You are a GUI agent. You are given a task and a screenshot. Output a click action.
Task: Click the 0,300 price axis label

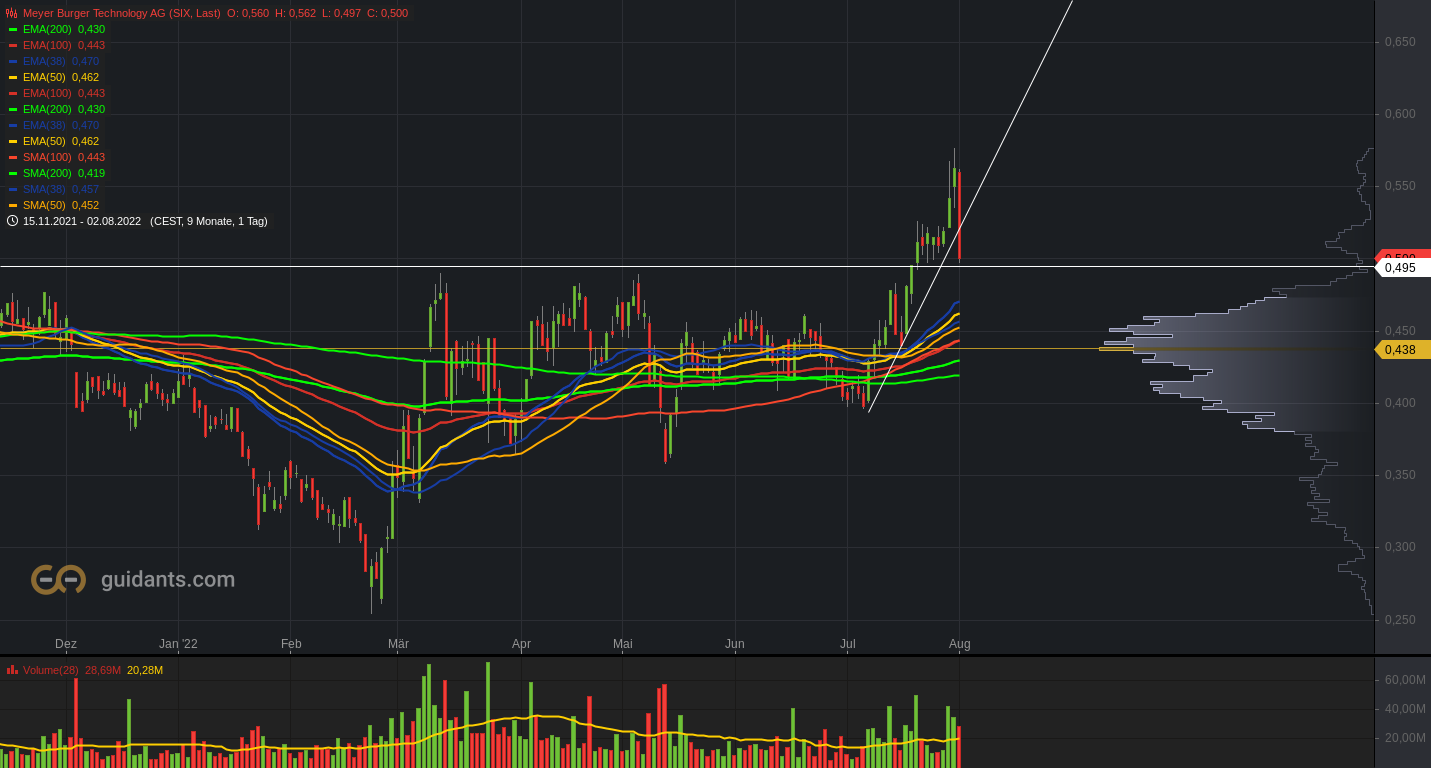[1400, 547]
